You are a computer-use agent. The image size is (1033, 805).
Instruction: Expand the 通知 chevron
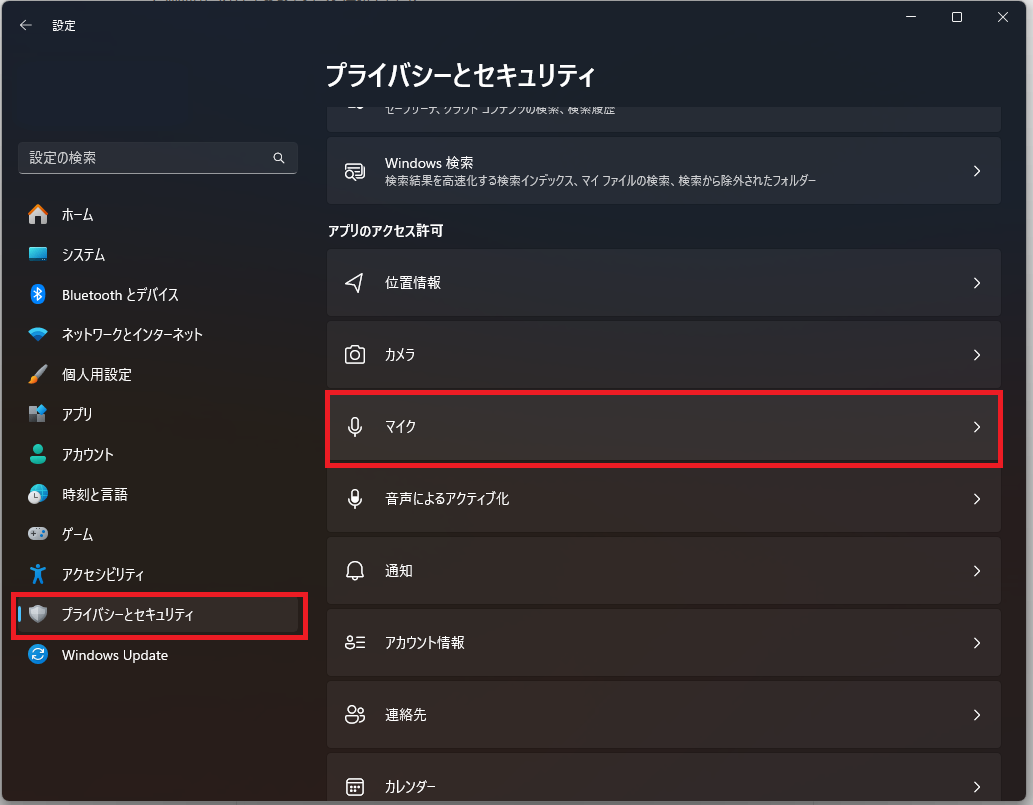point(976,571)
